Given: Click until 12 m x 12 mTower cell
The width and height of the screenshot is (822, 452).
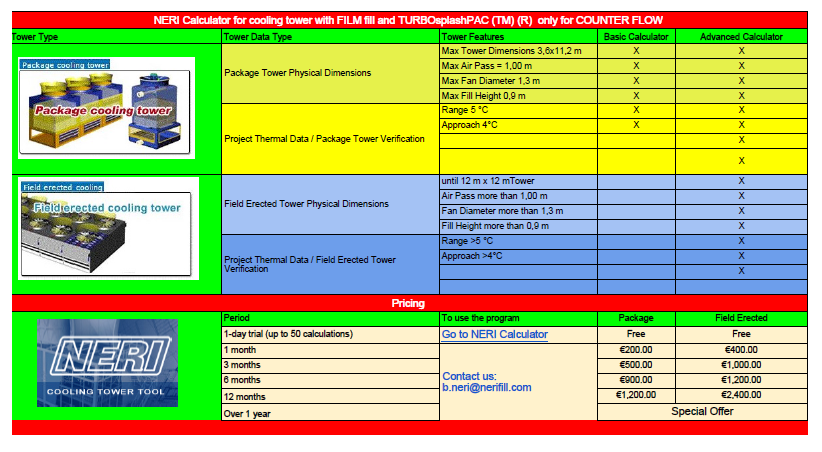Looking at the screenshot, I should [518, 181].
